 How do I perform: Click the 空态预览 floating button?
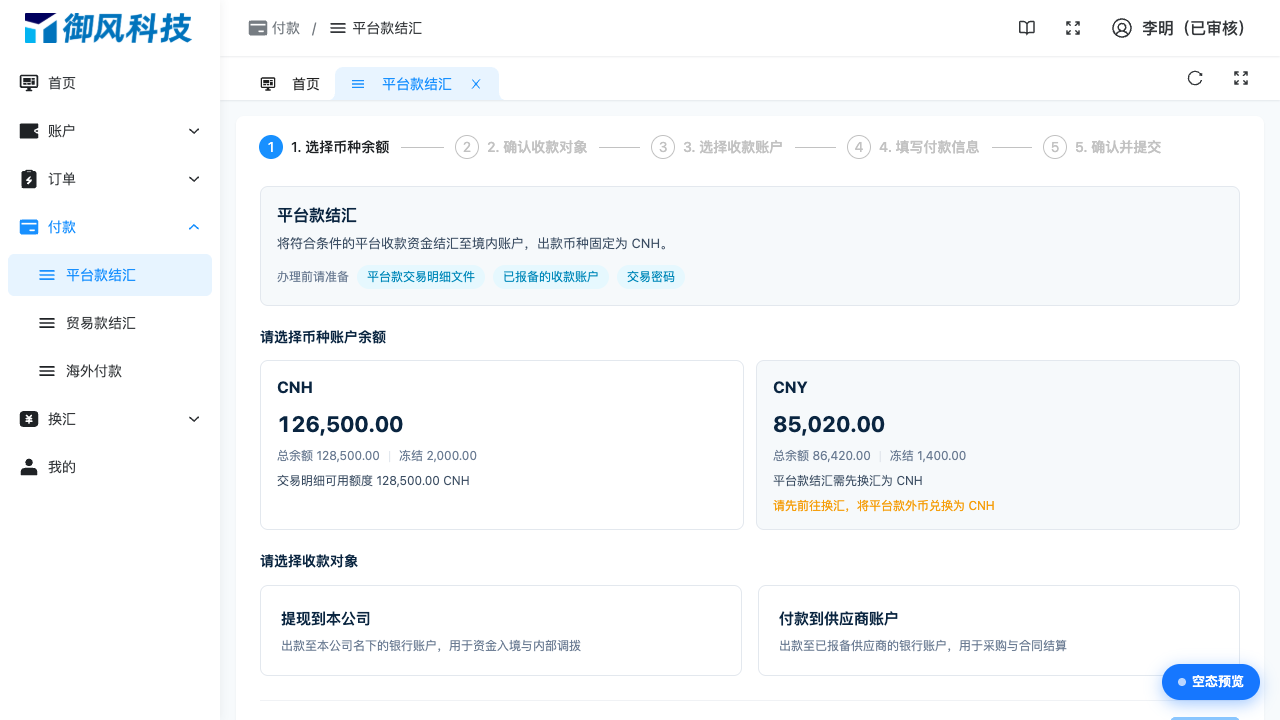click(x=1211, y=682)
